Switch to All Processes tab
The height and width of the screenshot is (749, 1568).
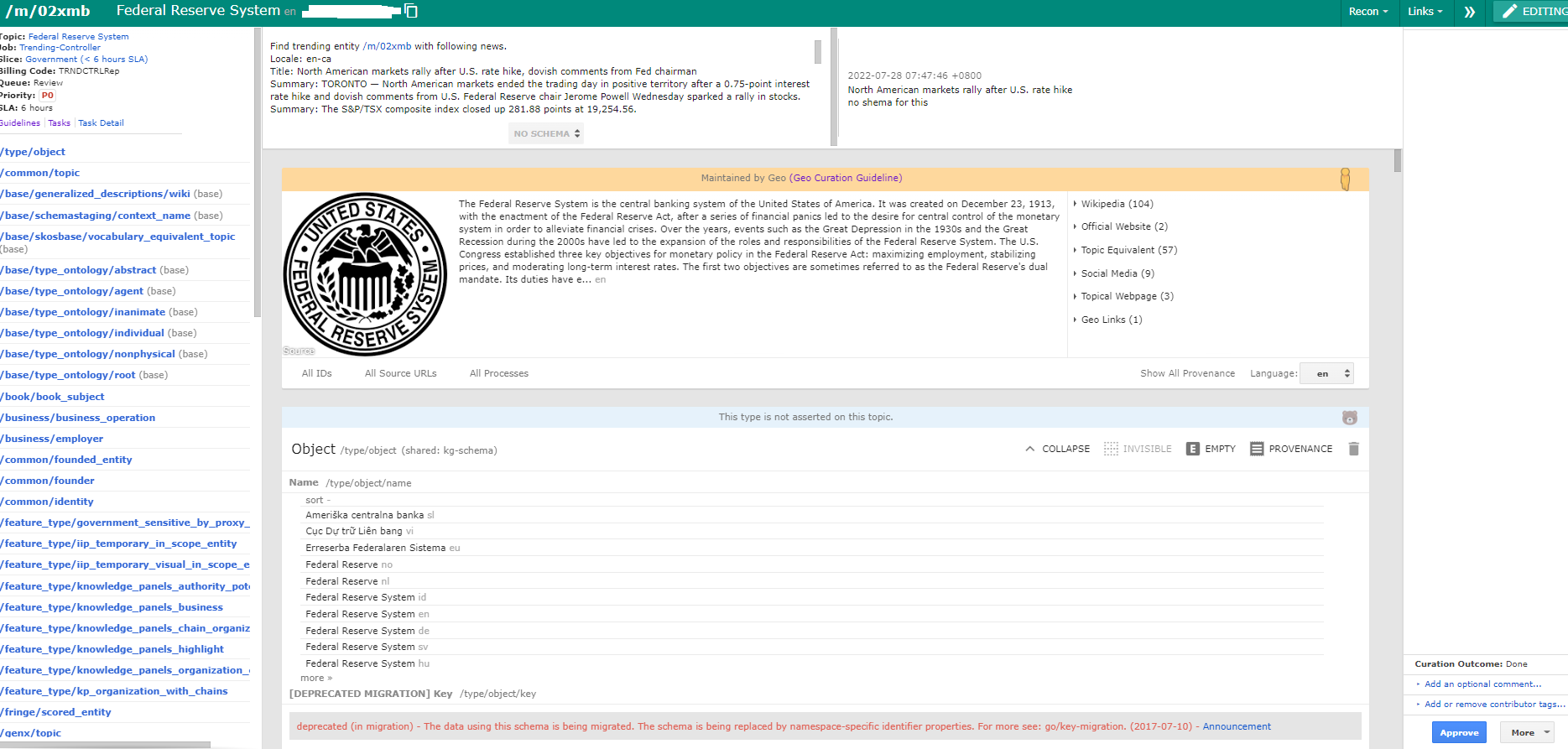click(x=499, y=373)
